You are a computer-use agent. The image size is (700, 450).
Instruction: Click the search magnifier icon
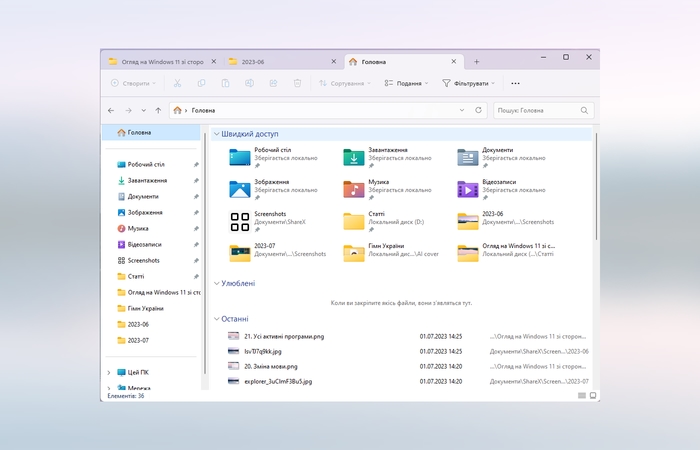[x=584, y=110]
